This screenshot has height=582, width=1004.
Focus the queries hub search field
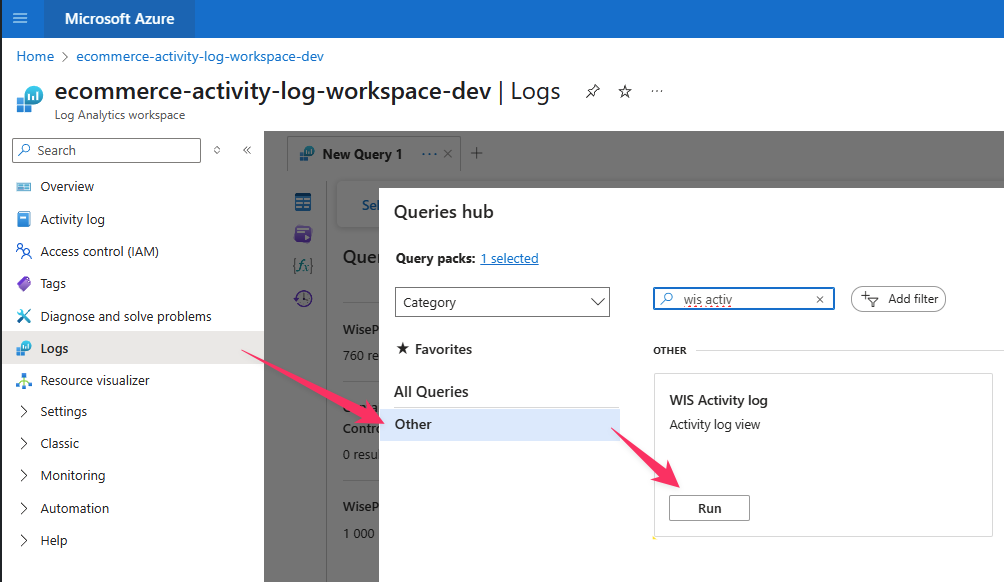click(744, 299)
